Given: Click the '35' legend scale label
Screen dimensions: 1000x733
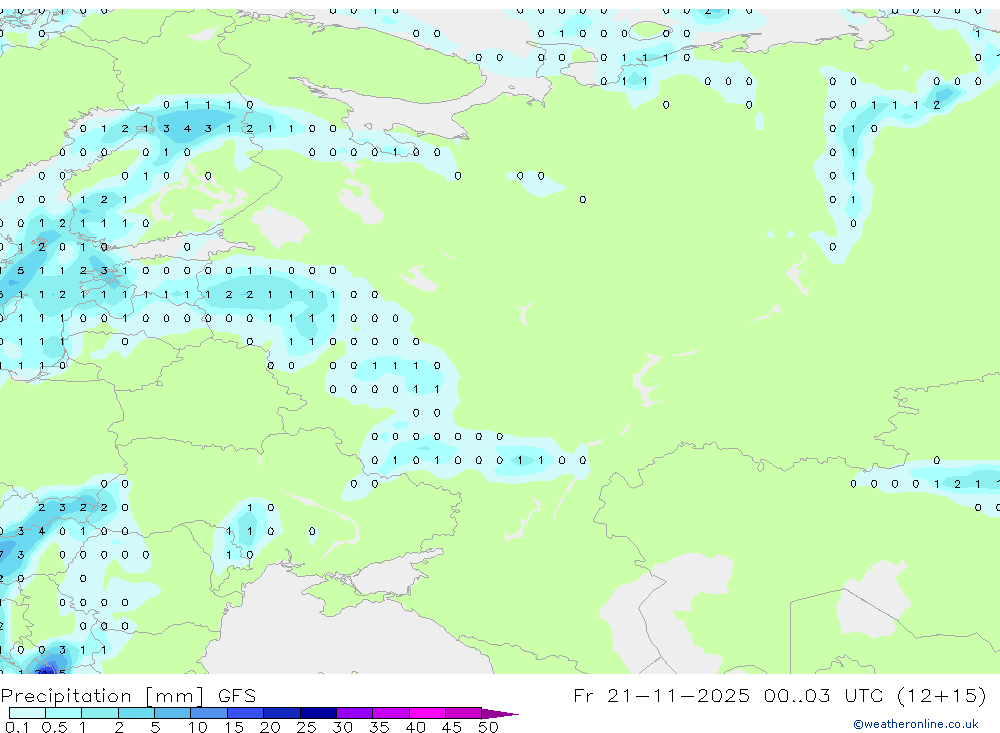Looking at the screenshot, I should pos(379,727).
